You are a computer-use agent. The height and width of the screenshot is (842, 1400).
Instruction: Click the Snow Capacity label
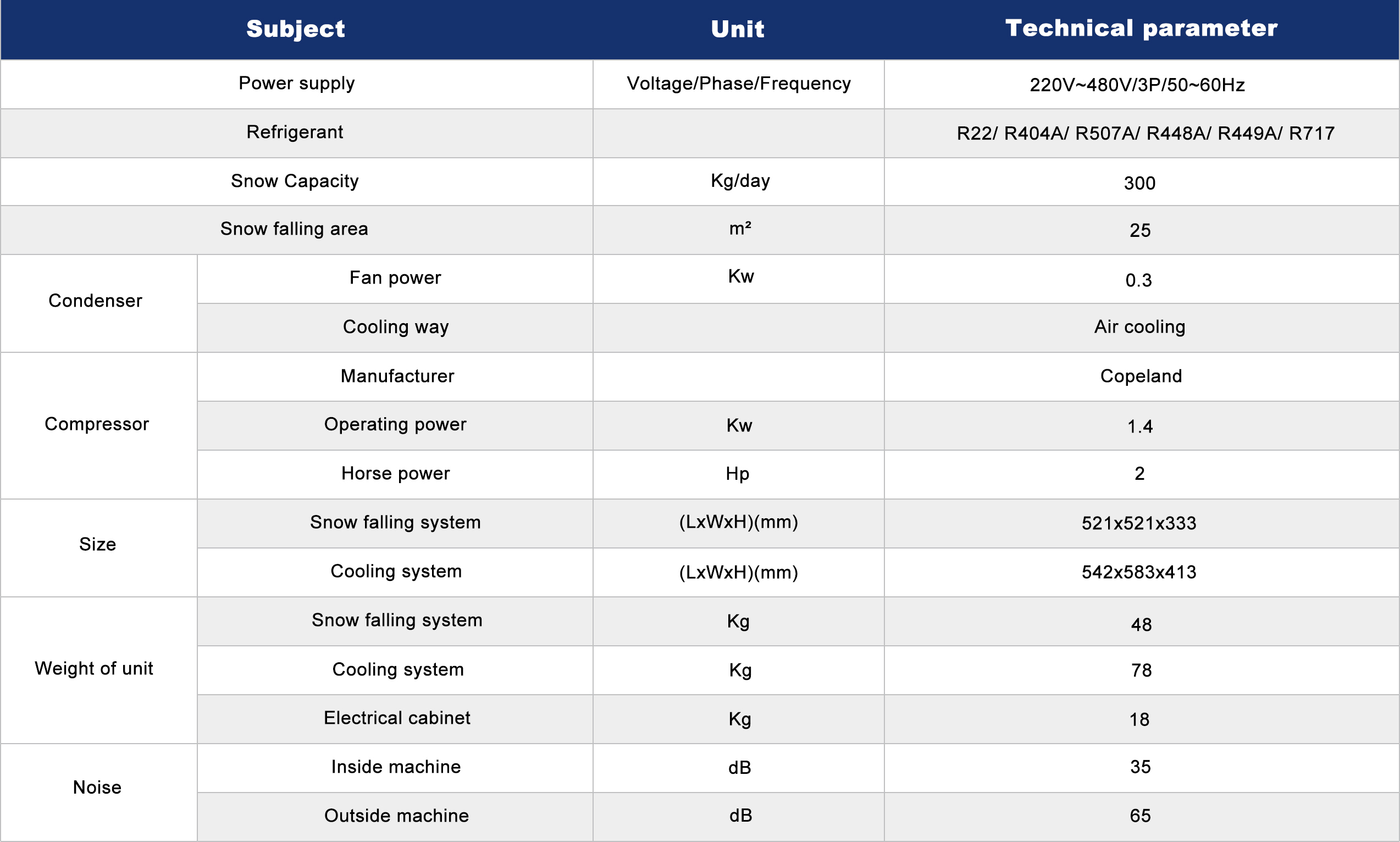(295, 181)
